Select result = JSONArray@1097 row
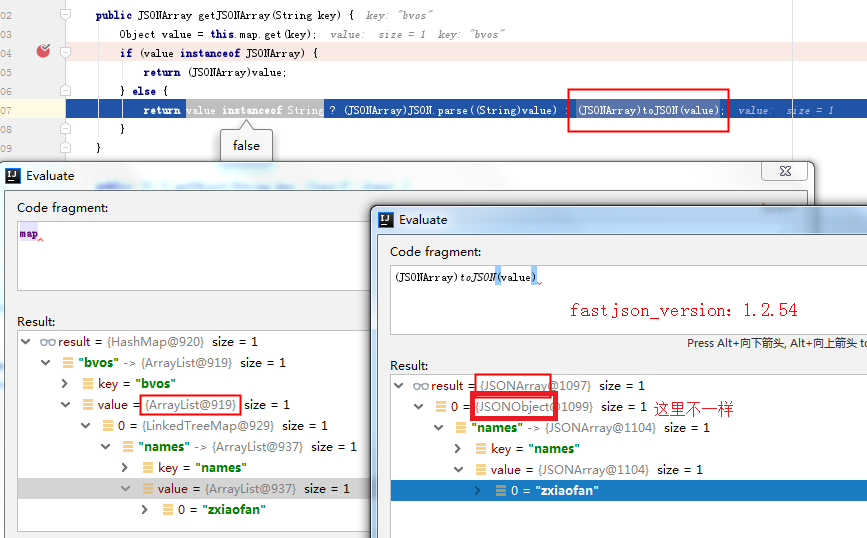The image size is (867, 538). coord(629,386)
